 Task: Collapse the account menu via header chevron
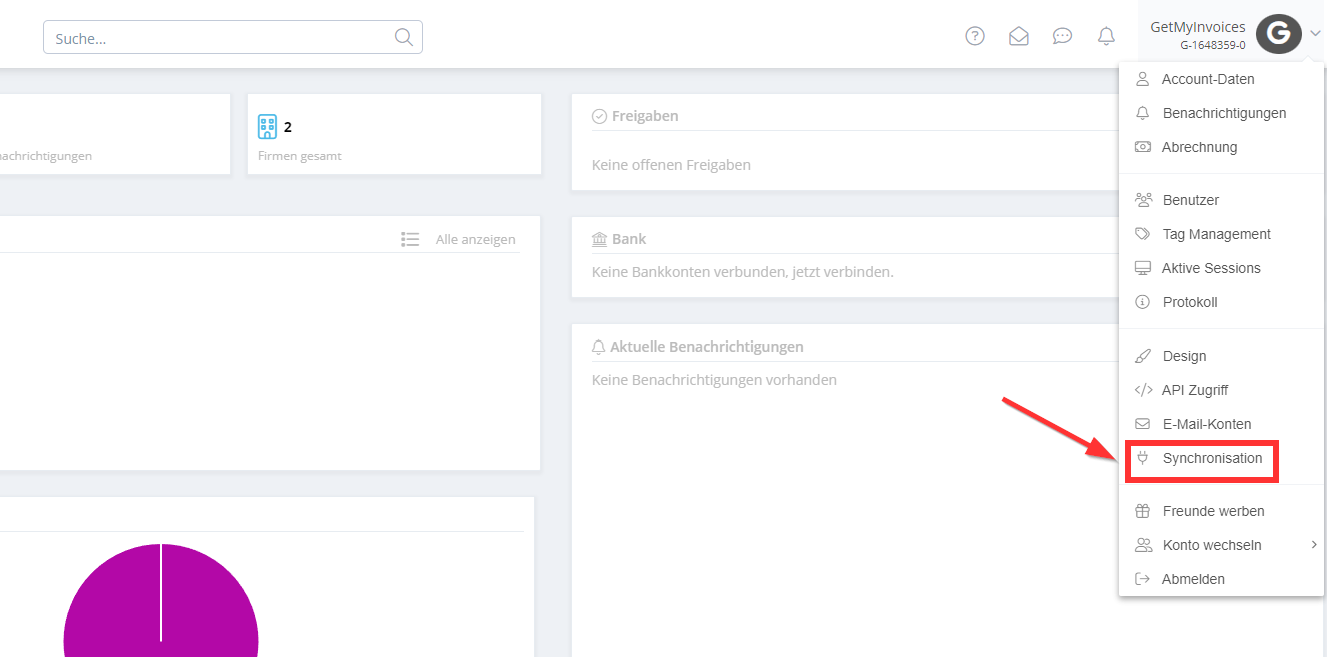pyautogui.click(x=1315, y=34)
